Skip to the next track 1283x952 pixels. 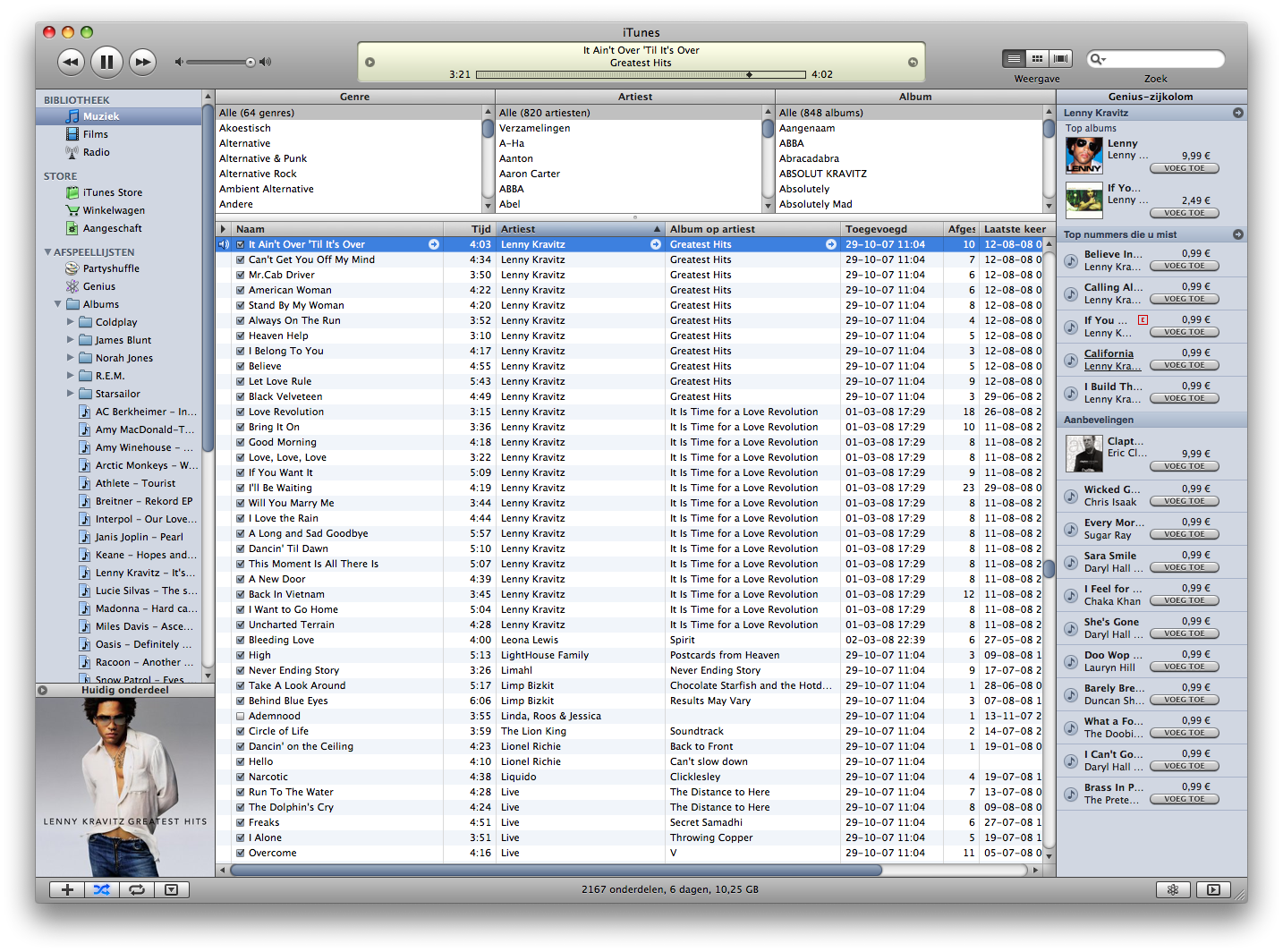point(142,62)
